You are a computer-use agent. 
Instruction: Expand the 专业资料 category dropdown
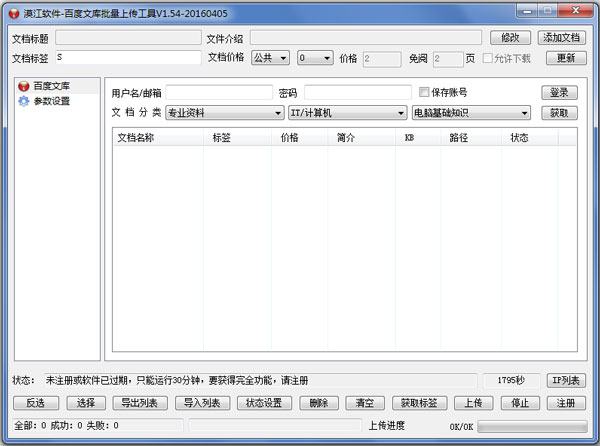click(x=224, y=113)
